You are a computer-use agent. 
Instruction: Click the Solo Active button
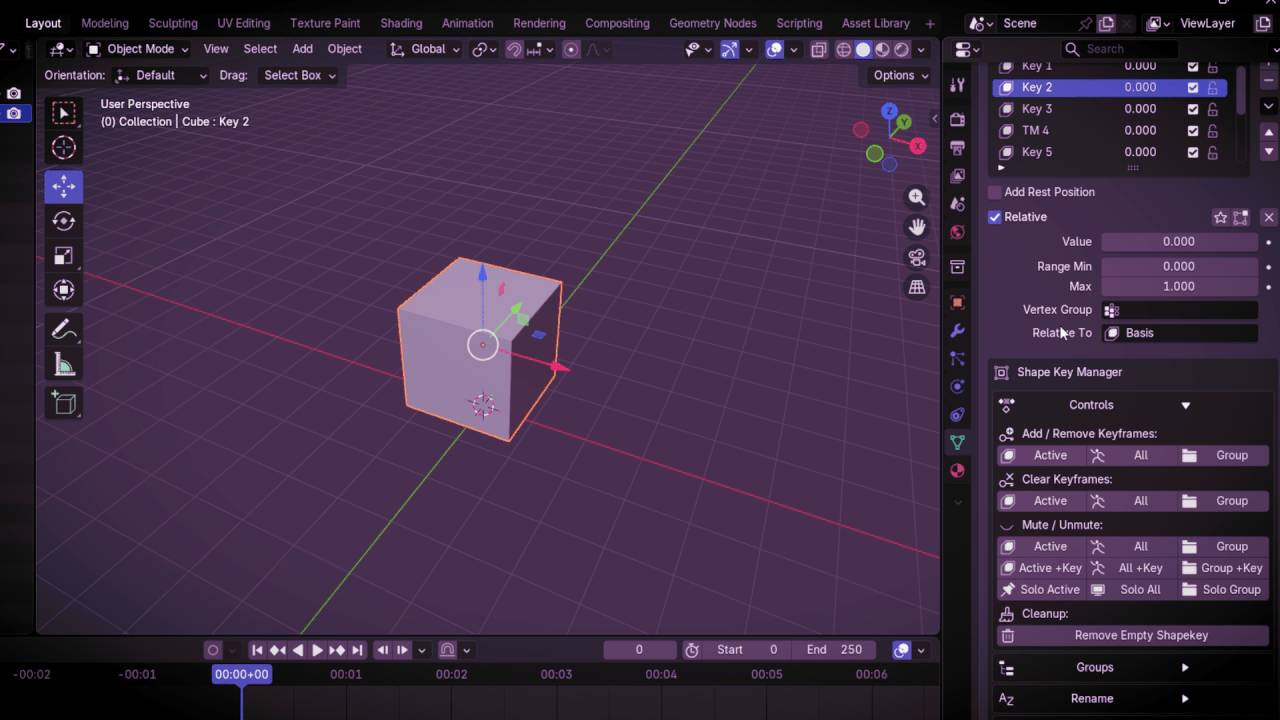coord(1041,590)
